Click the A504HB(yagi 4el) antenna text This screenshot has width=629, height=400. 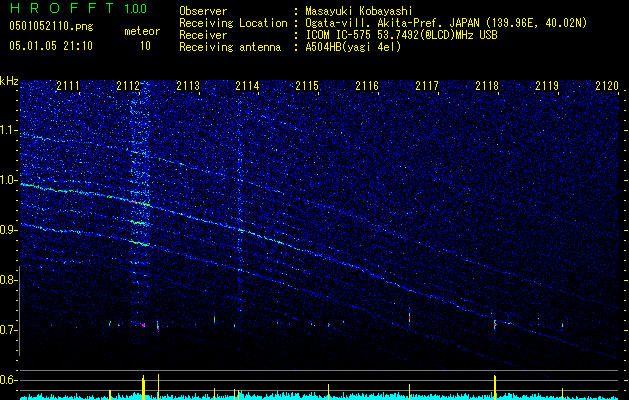point(353,47)
